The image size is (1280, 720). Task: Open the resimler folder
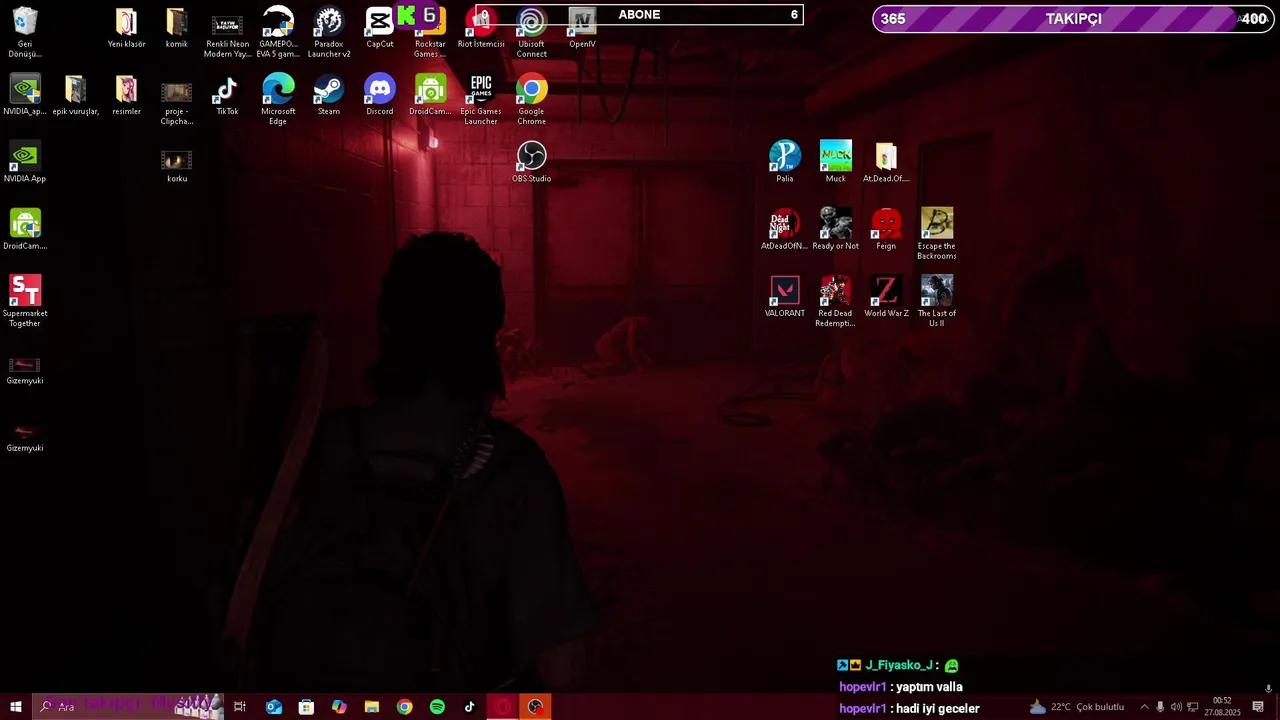pos(126,95)
